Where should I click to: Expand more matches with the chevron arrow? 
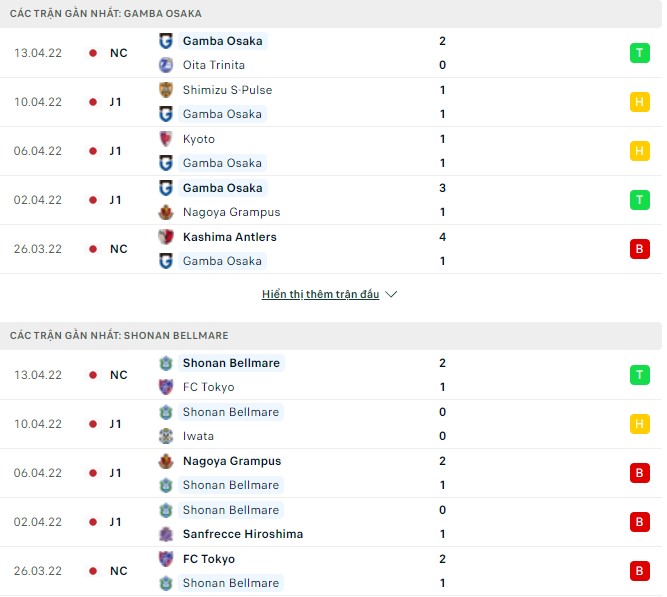pyautogui.click(x=391, y=295)
